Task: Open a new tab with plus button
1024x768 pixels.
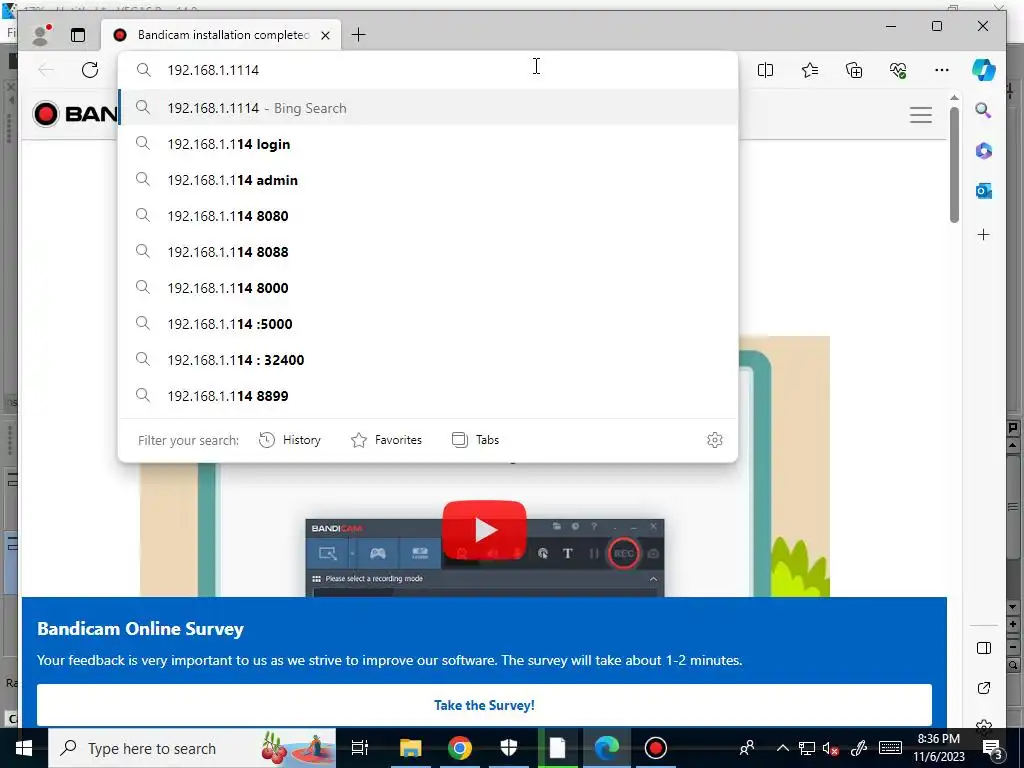Action: tap(359, 35)
